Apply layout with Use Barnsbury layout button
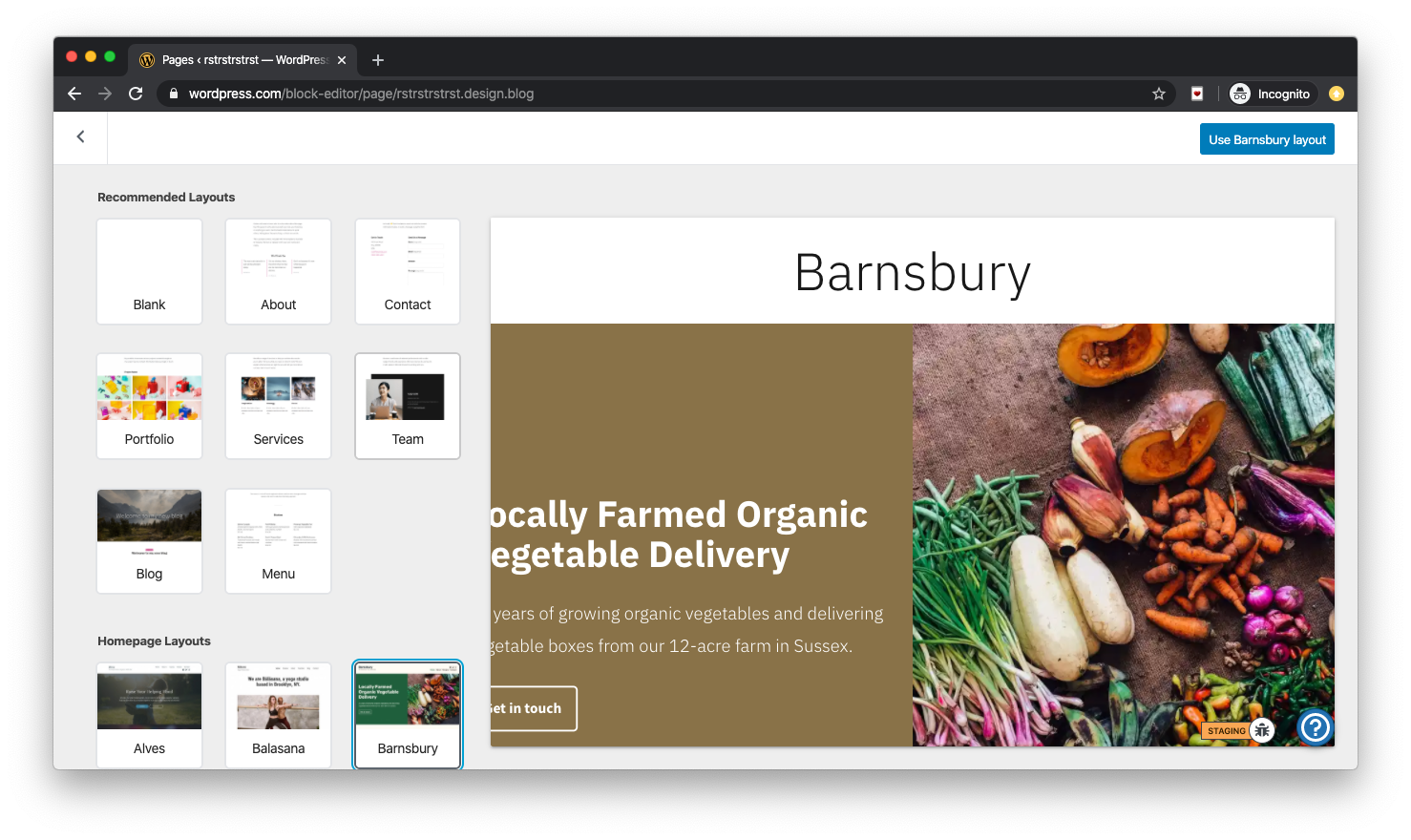The width and height of the screenshot is (1411, 840). point(1267,139)
